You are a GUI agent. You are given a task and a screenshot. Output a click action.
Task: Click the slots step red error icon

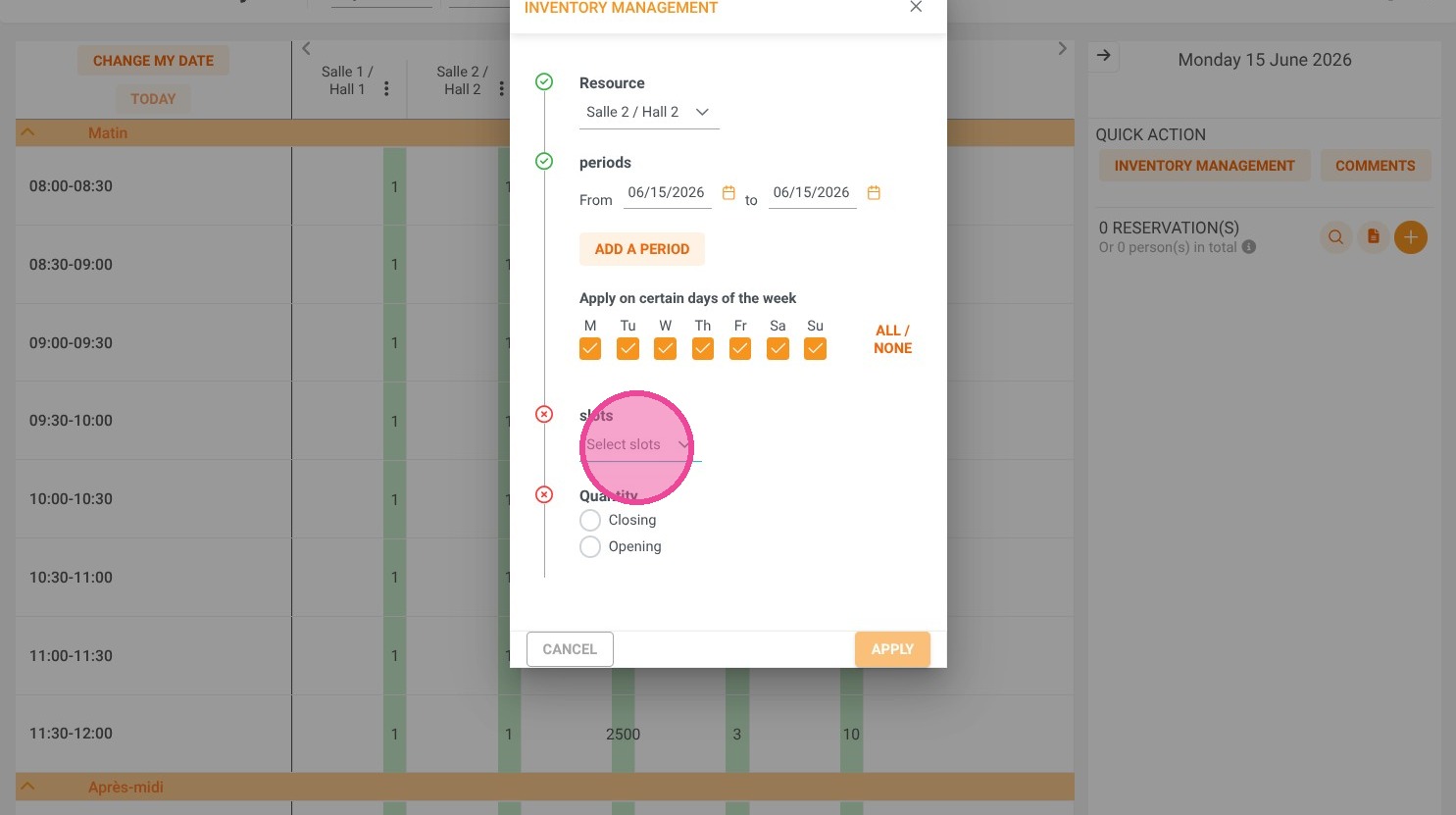(x=544, y=415)
